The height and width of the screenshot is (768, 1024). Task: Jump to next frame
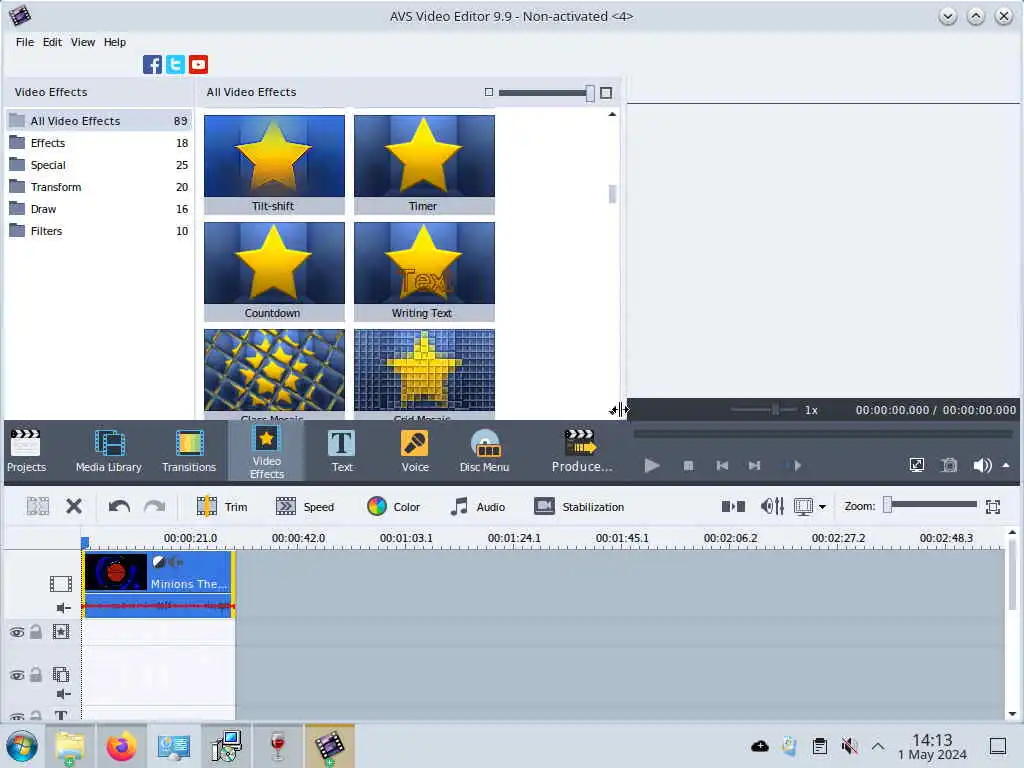tap(754, 466)
